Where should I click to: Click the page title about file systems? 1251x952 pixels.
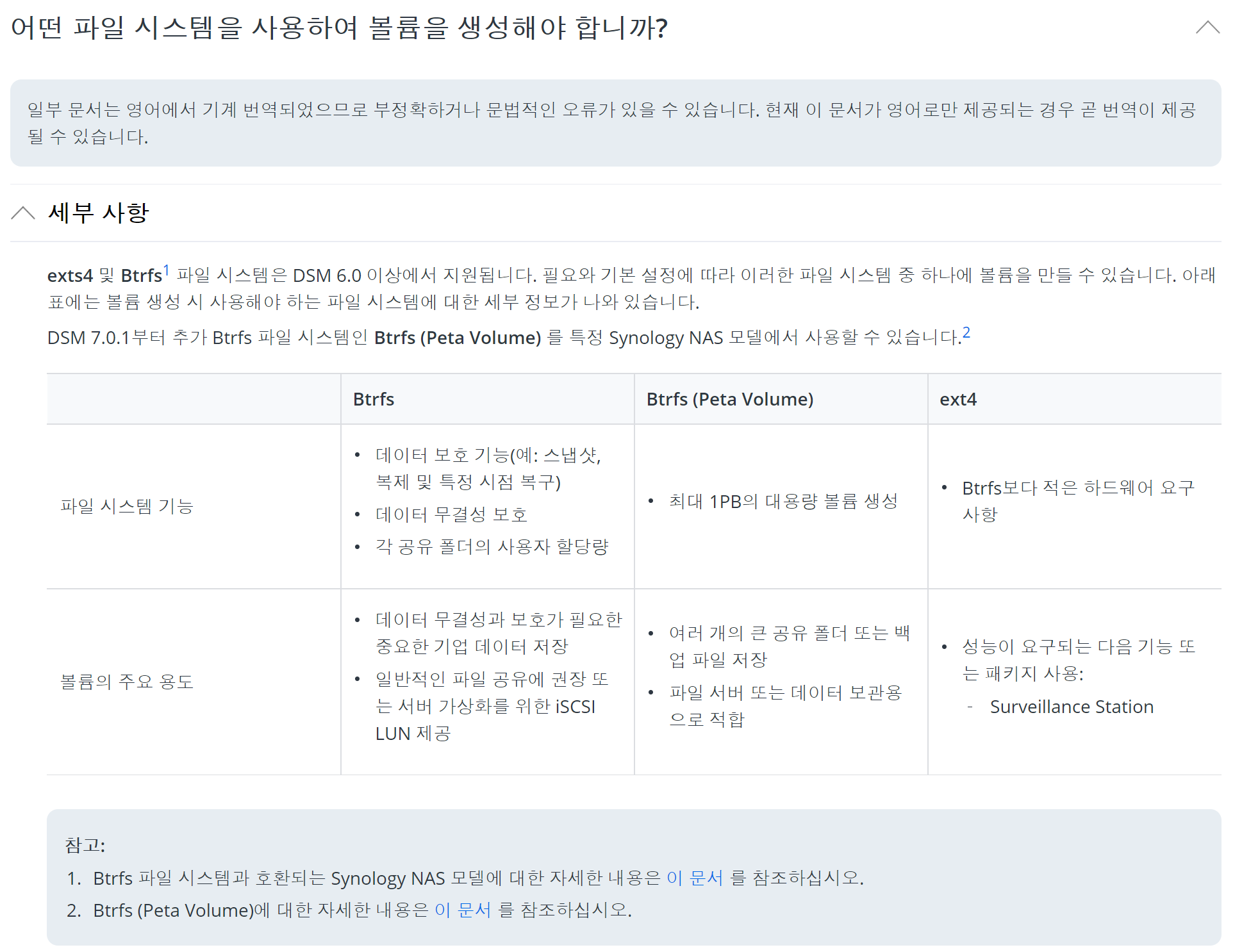pos(339,28)
